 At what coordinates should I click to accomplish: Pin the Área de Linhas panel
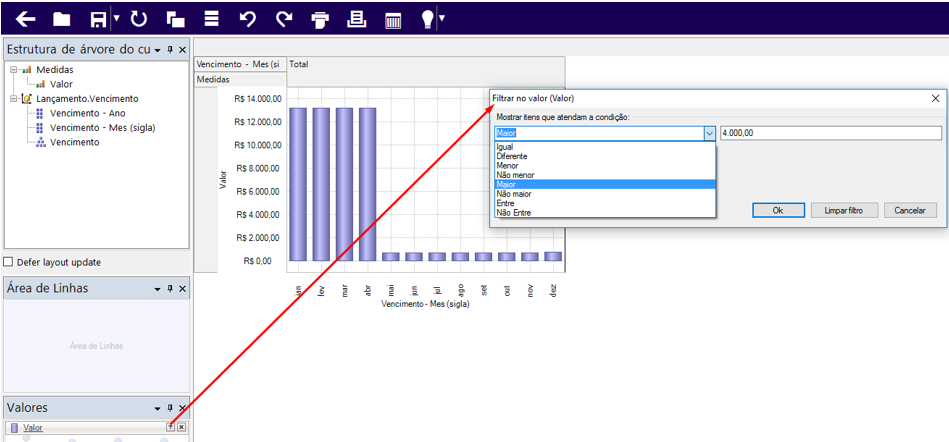[170, 289]
